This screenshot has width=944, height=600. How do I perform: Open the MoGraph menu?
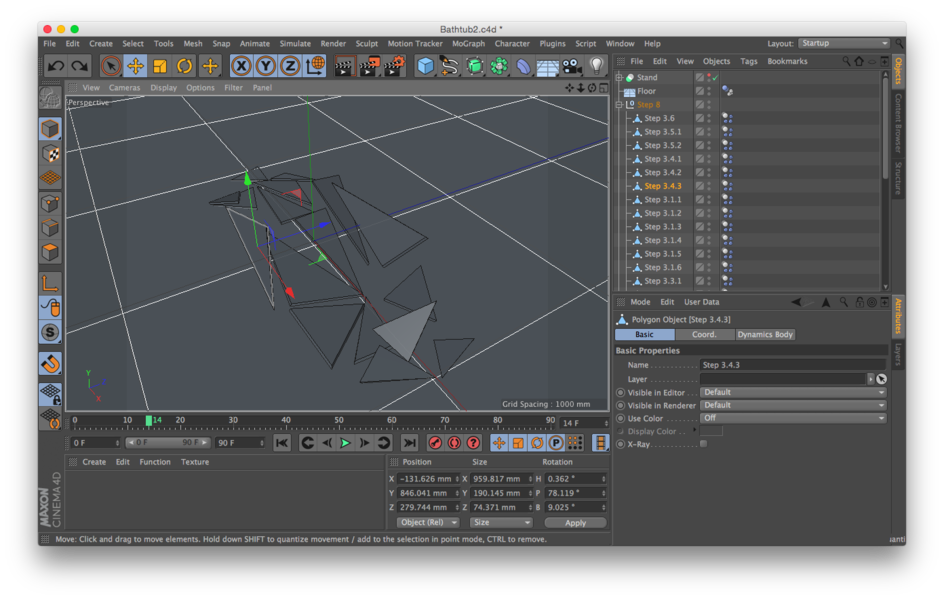point(468,43)
